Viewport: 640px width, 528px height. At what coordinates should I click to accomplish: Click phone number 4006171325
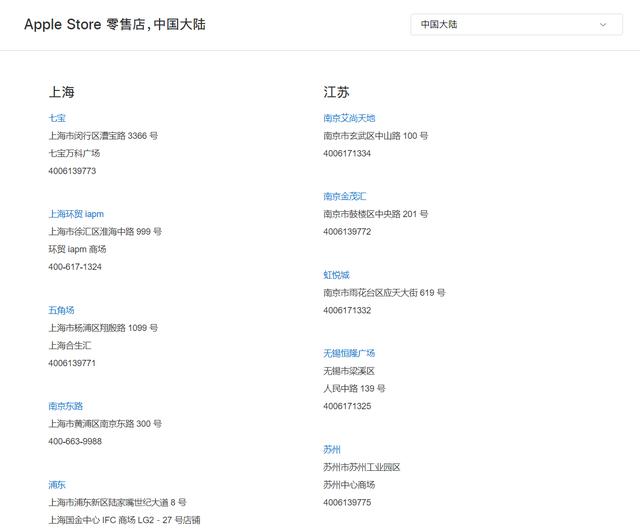(347, 406)
